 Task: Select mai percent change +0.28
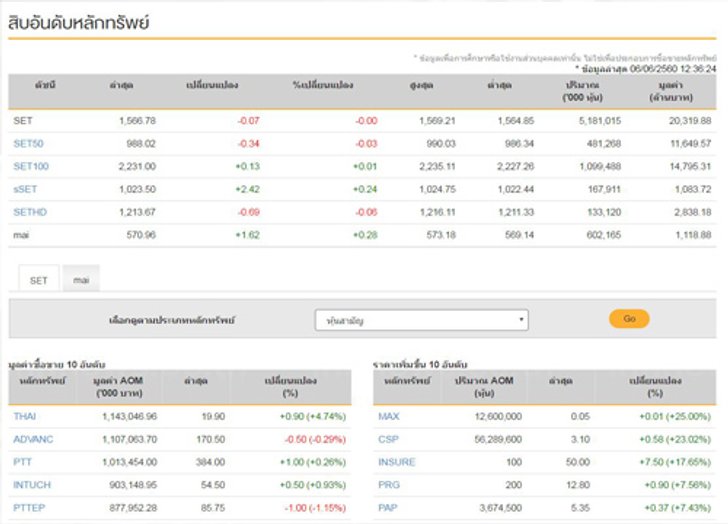coord(365,235)
